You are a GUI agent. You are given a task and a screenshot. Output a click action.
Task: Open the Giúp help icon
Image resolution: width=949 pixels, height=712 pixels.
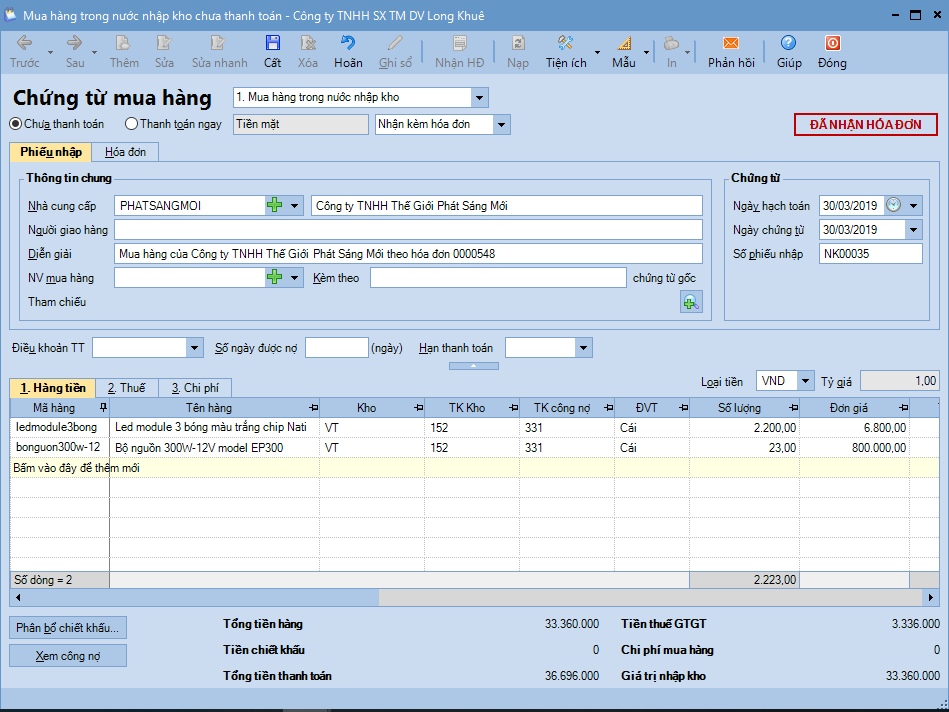coord(789,44)
